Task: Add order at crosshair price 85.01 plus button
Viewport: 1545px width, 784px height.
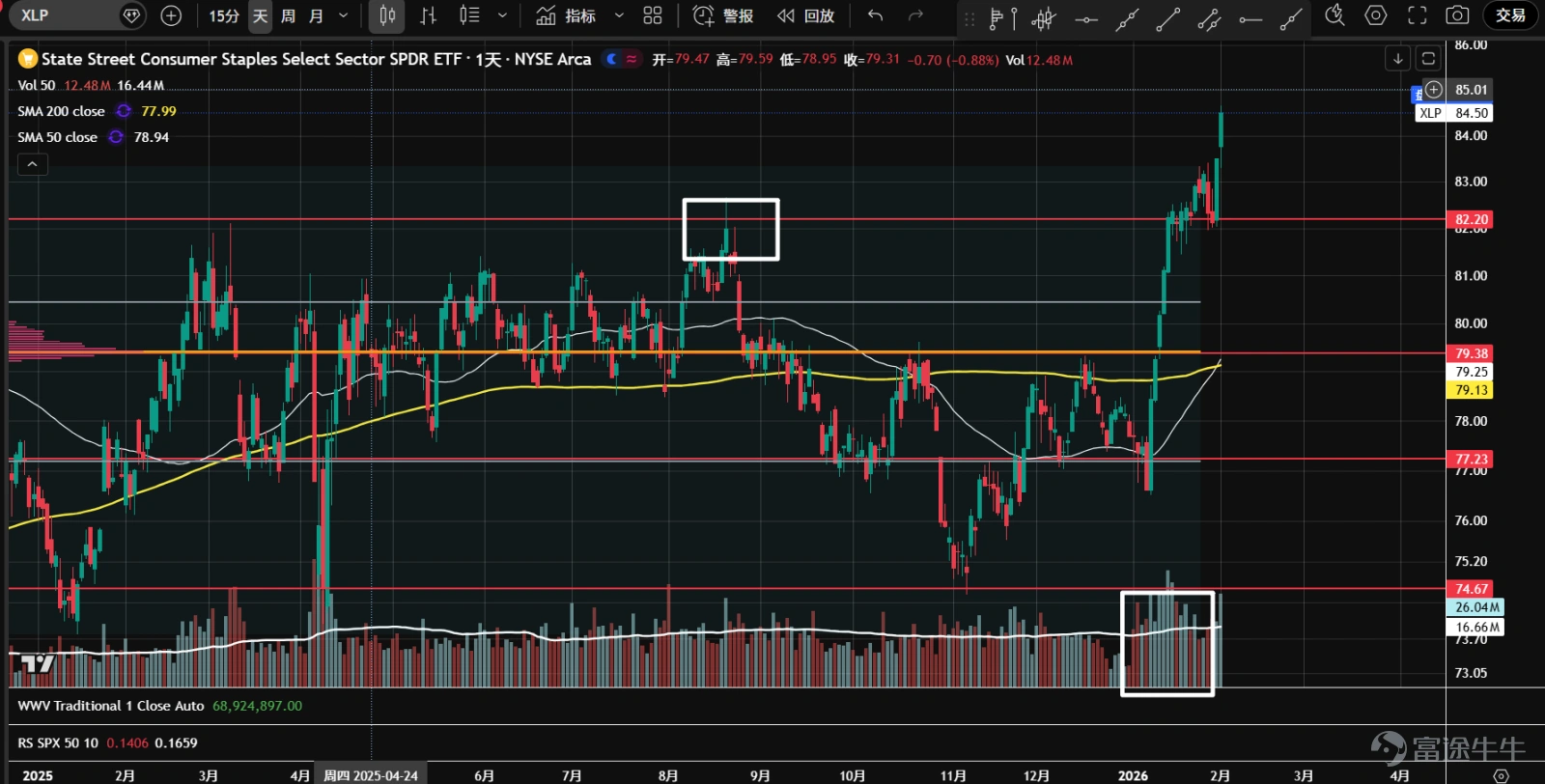Action: 1434,90
